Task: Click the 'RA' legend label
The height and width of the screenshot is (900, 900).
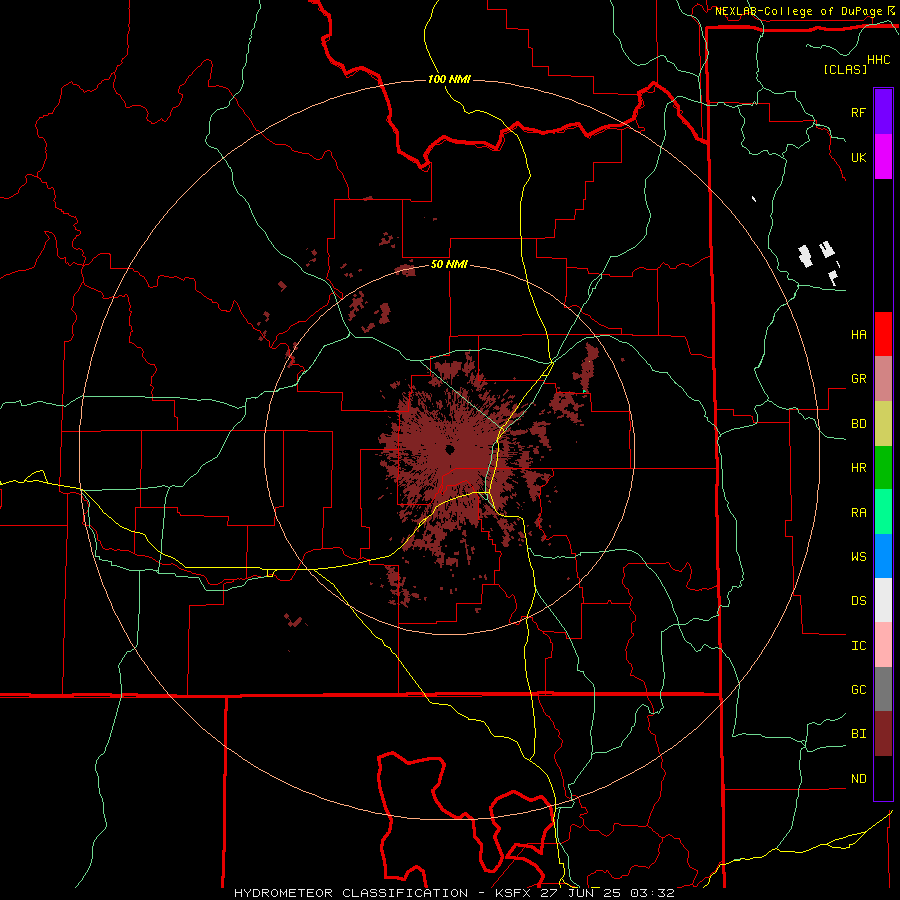Action: 858,512
